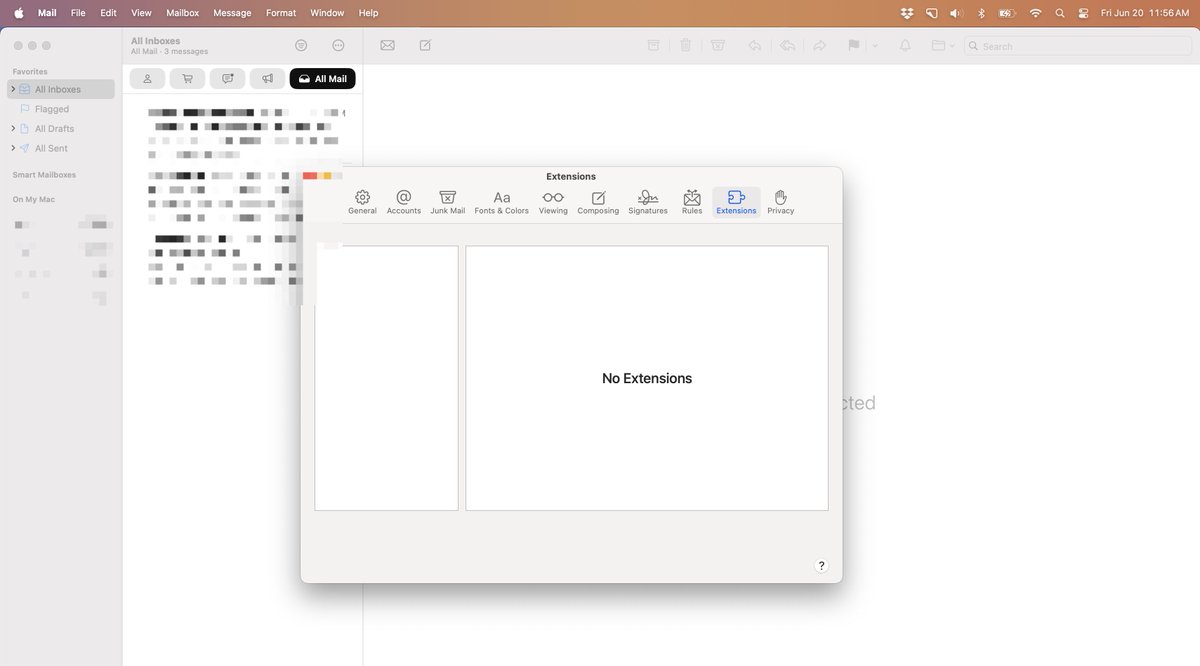
Task: Open the General settings tab
Action: 362,202
